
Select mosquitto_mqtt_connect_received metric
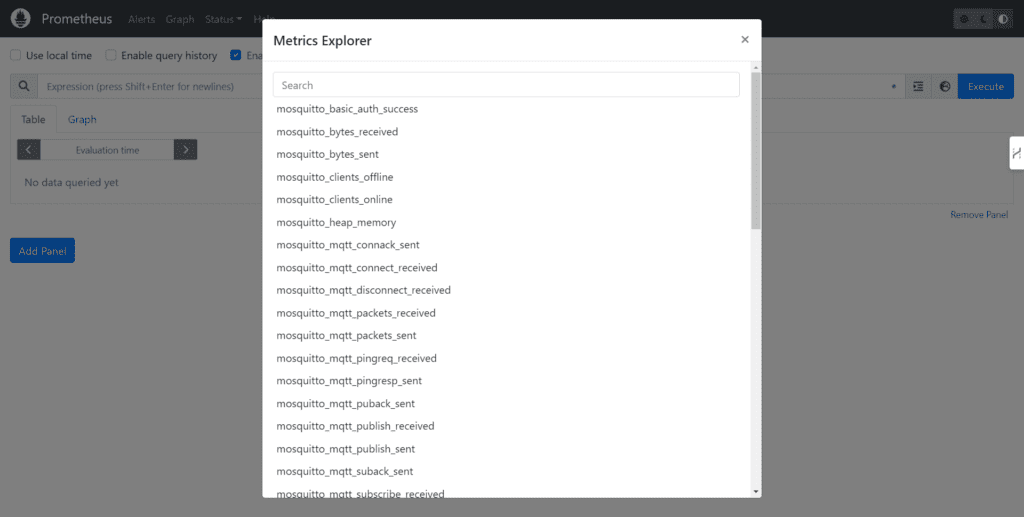pos(357,268)
